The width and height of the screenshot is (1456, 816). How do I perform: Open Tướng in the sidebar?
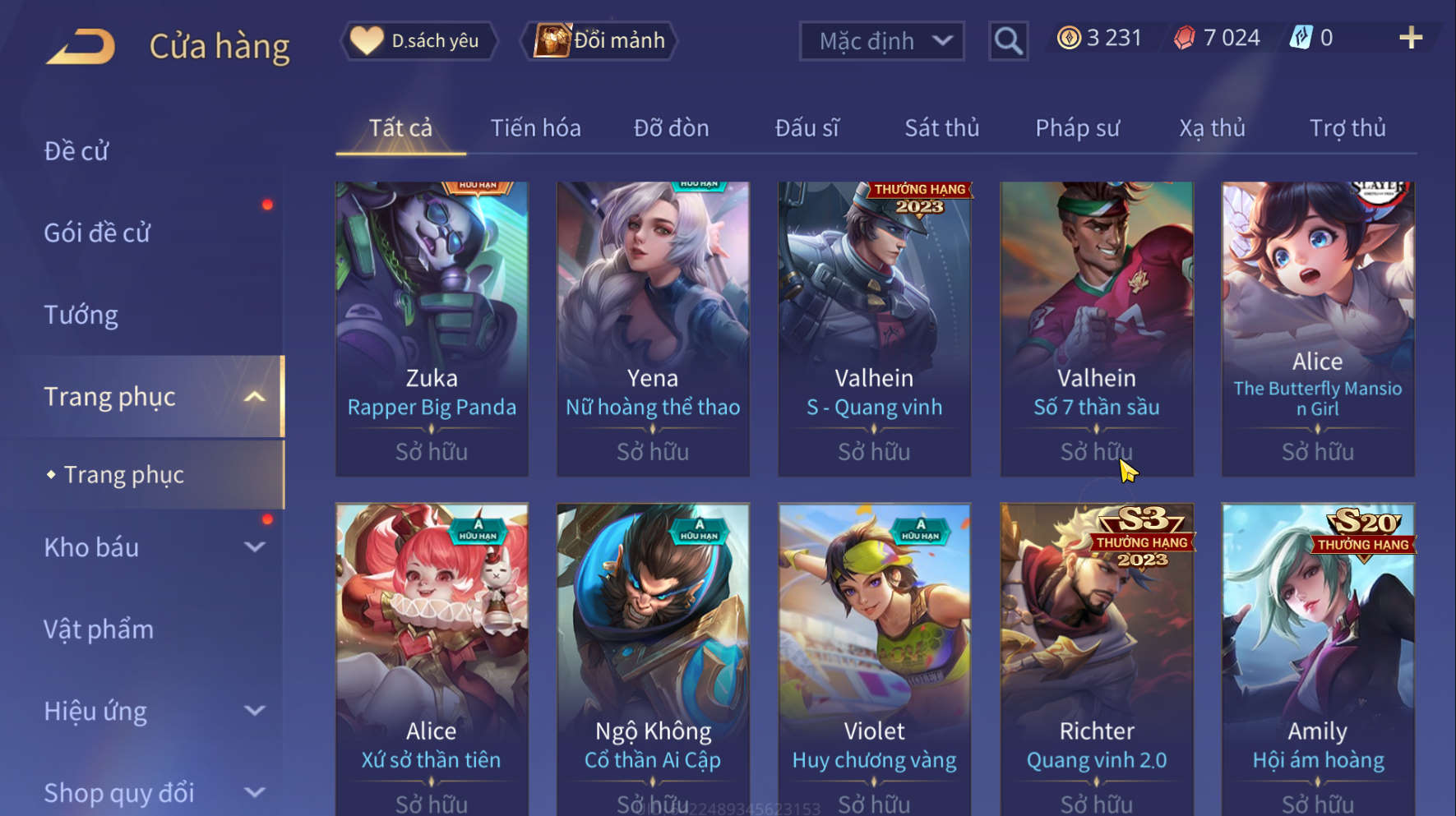(x=81, y=316)
